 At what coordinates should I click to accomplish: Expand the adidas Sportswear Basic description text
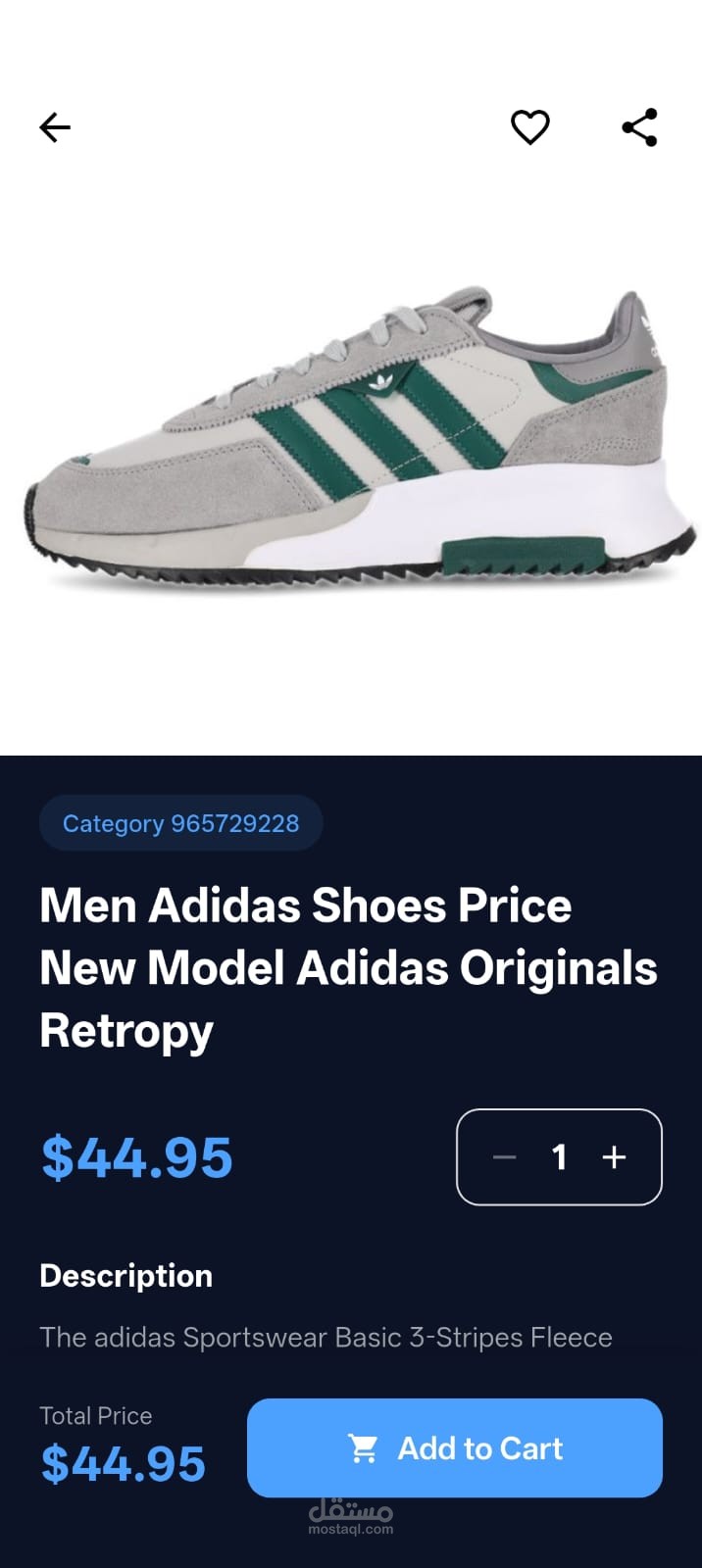point(326,1338)
